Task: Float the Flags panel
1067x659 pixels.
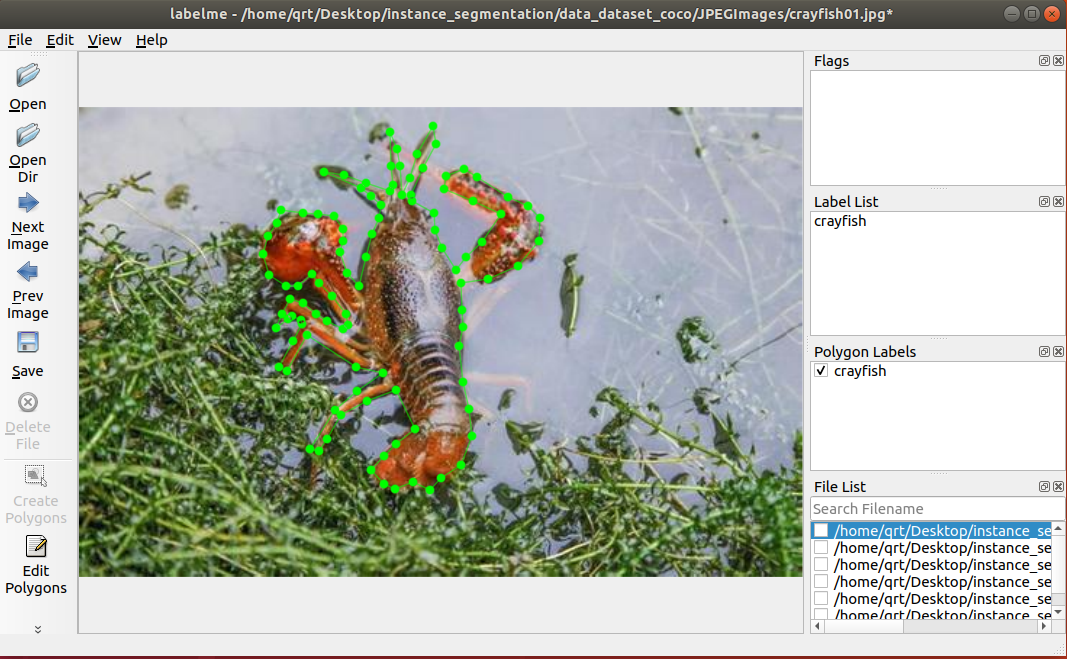Action: [x=1044, y=61]
